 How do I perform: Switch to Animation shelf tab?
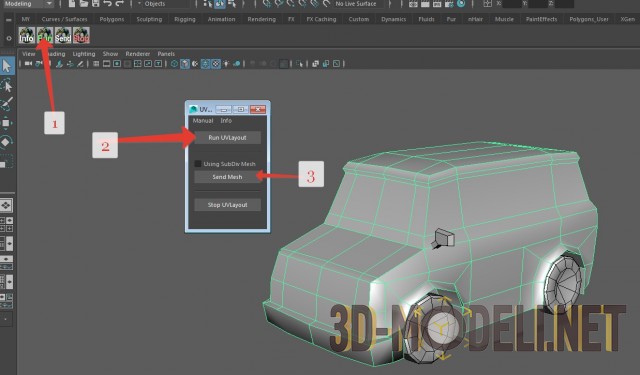221,19
